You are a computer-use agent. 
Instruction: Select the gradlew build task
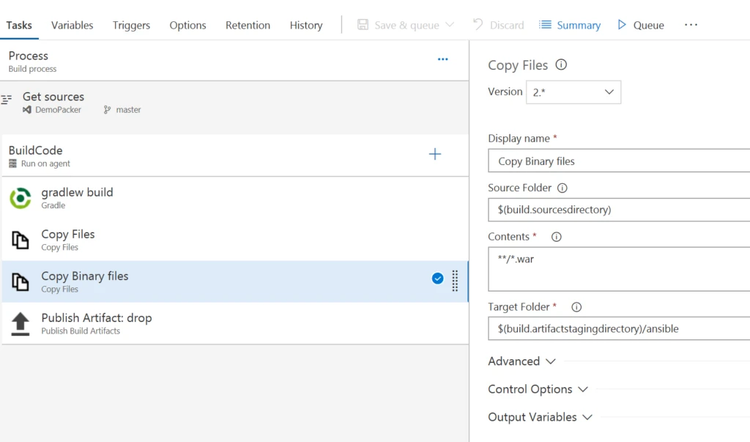tap(234, 198)
